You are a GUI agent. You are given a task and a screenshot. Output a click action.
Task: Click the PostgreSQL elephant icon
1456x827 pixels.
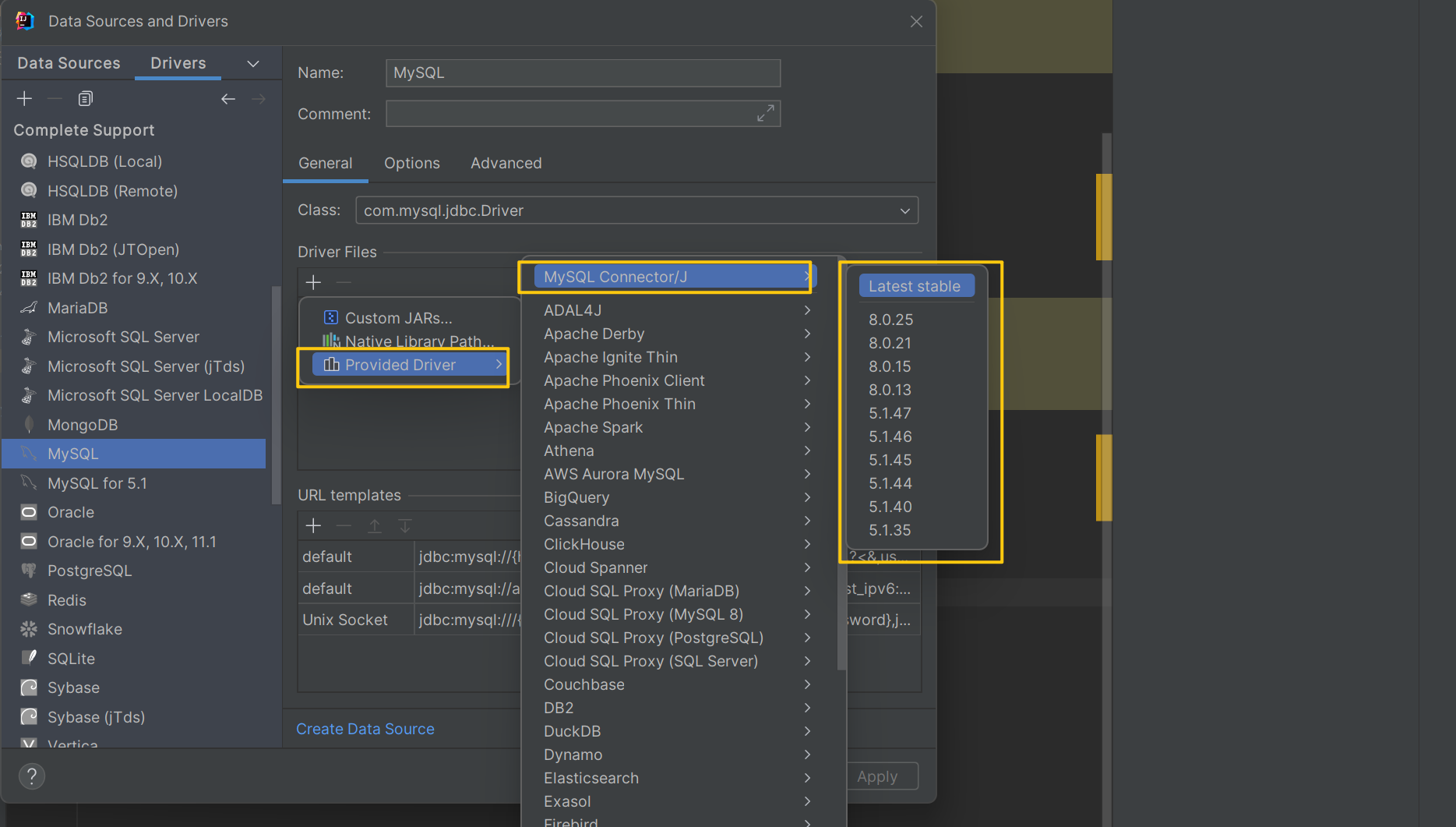tap(29, 571)
